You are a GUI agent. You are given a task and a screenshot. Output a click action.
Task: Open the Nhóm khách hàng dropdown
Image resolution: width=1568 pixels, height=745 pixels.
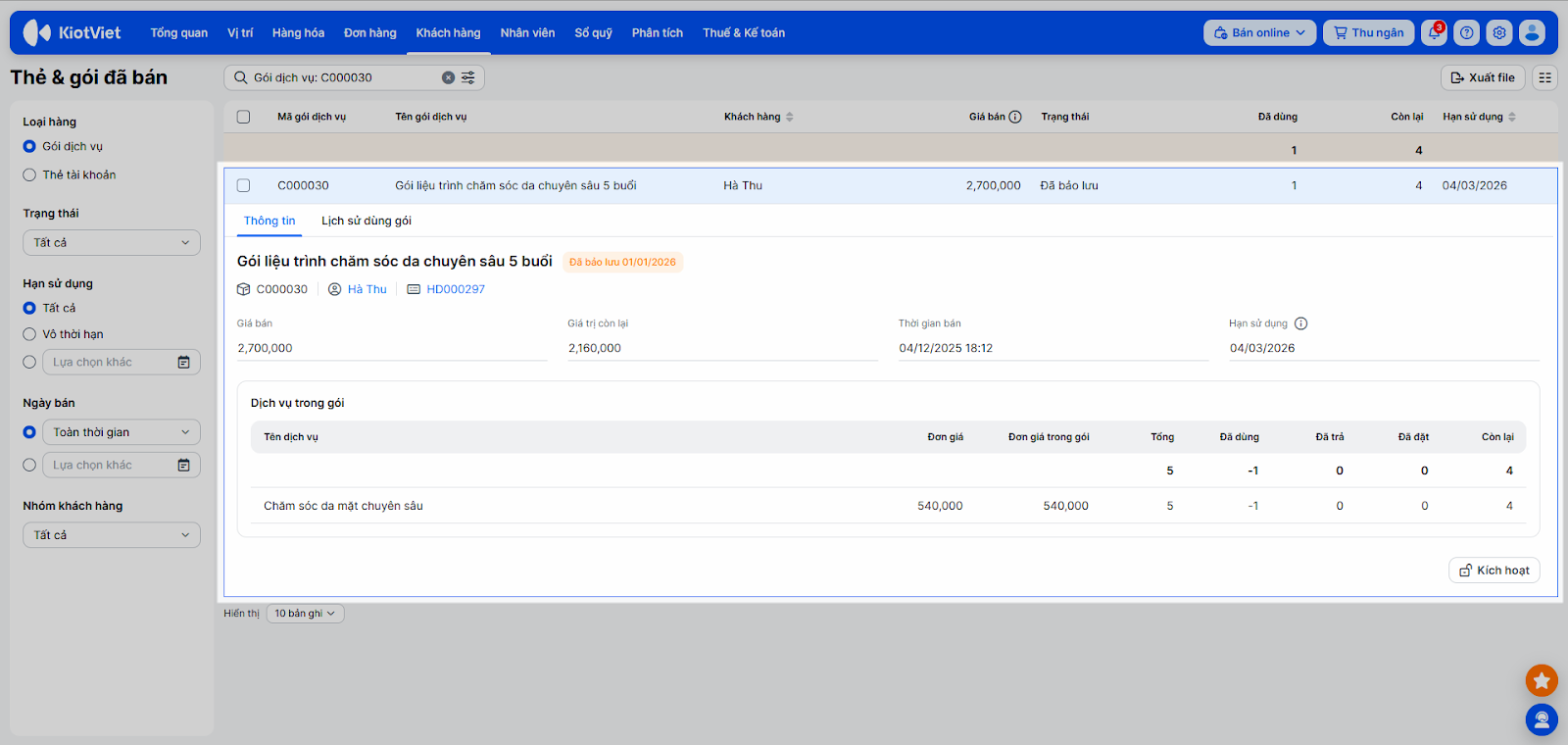112,535
